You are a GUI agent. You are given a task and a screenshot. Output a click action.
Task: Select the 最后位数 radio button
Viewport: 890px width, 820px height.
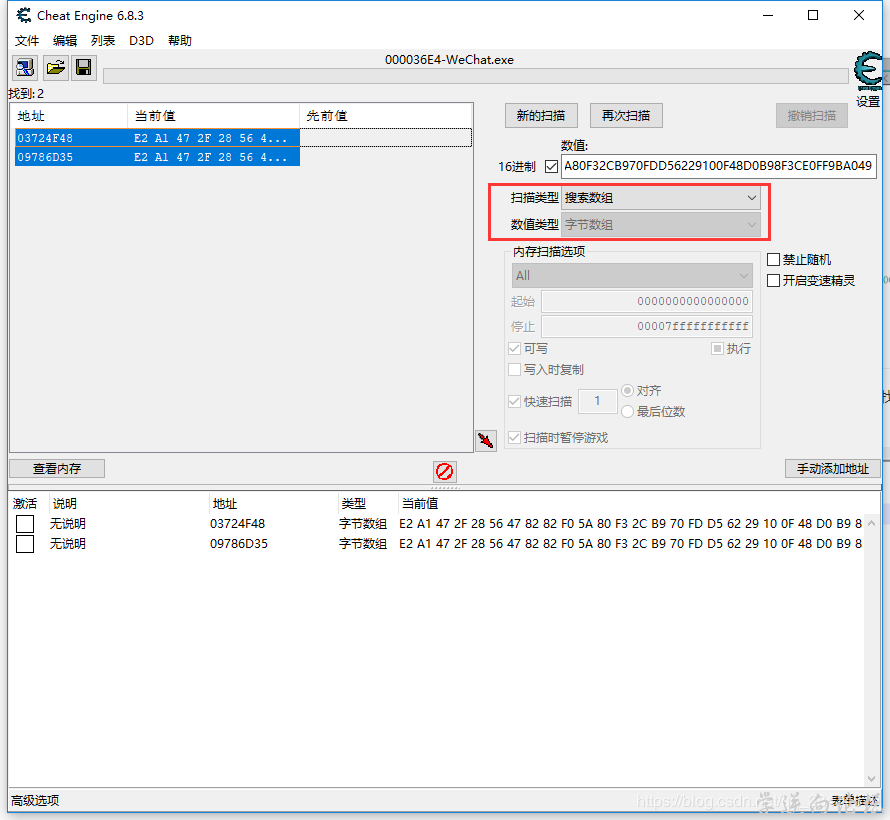point(627,411)
